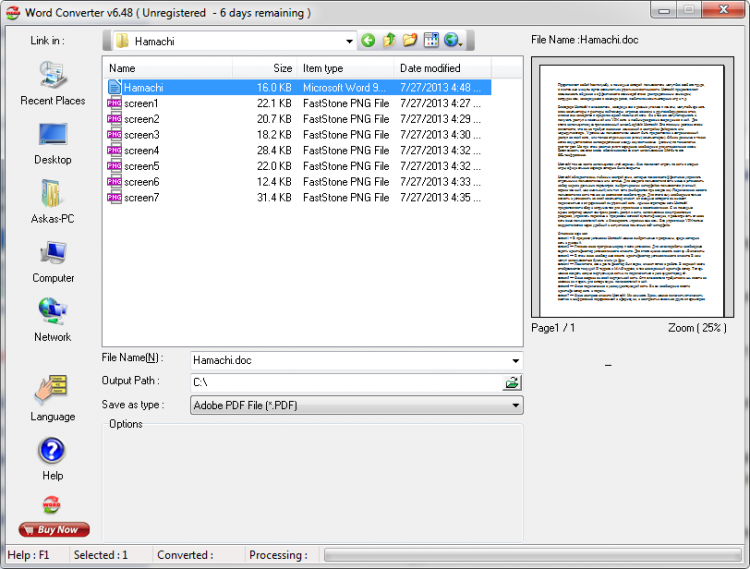
Task: Click the Selected : 1 status entry
Action: (100, 555)
